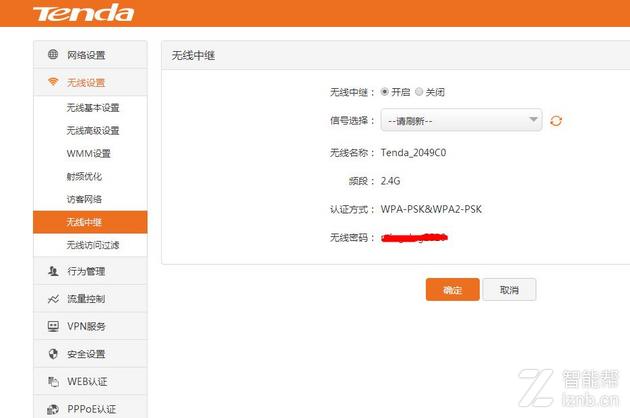Click the chart icon beside 流量控制

53,299
